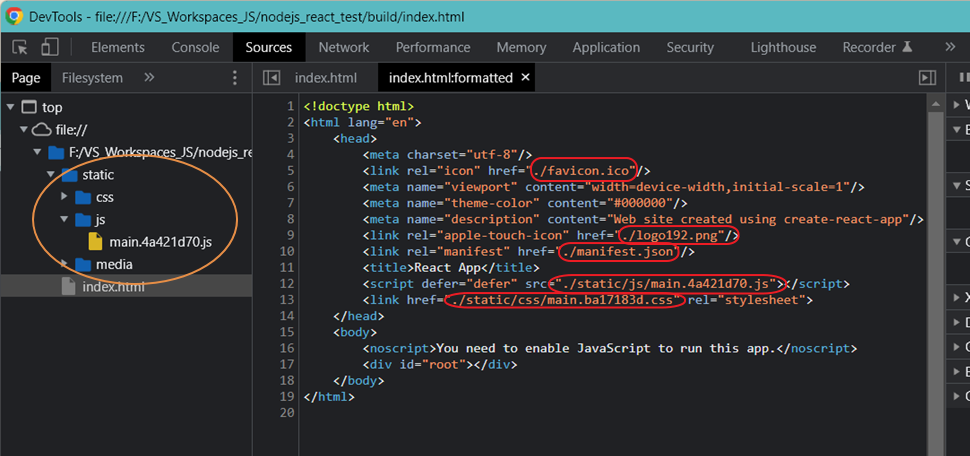Image resolution: width=970 pixels, height=456 pixels.
Task: Select the css folder
Action: [x=105, y=197]
